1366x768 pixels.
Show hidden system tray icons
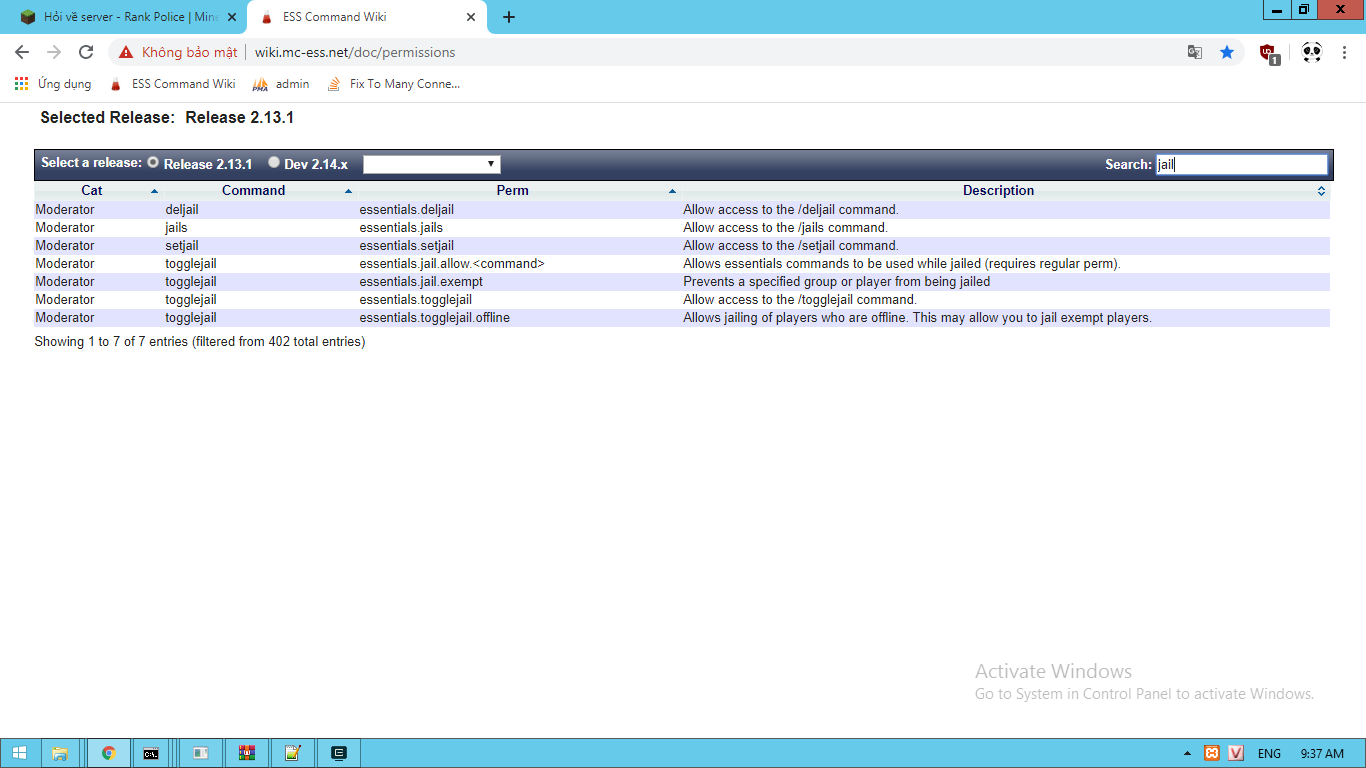pyautogui.click(x=1187, y=753)
